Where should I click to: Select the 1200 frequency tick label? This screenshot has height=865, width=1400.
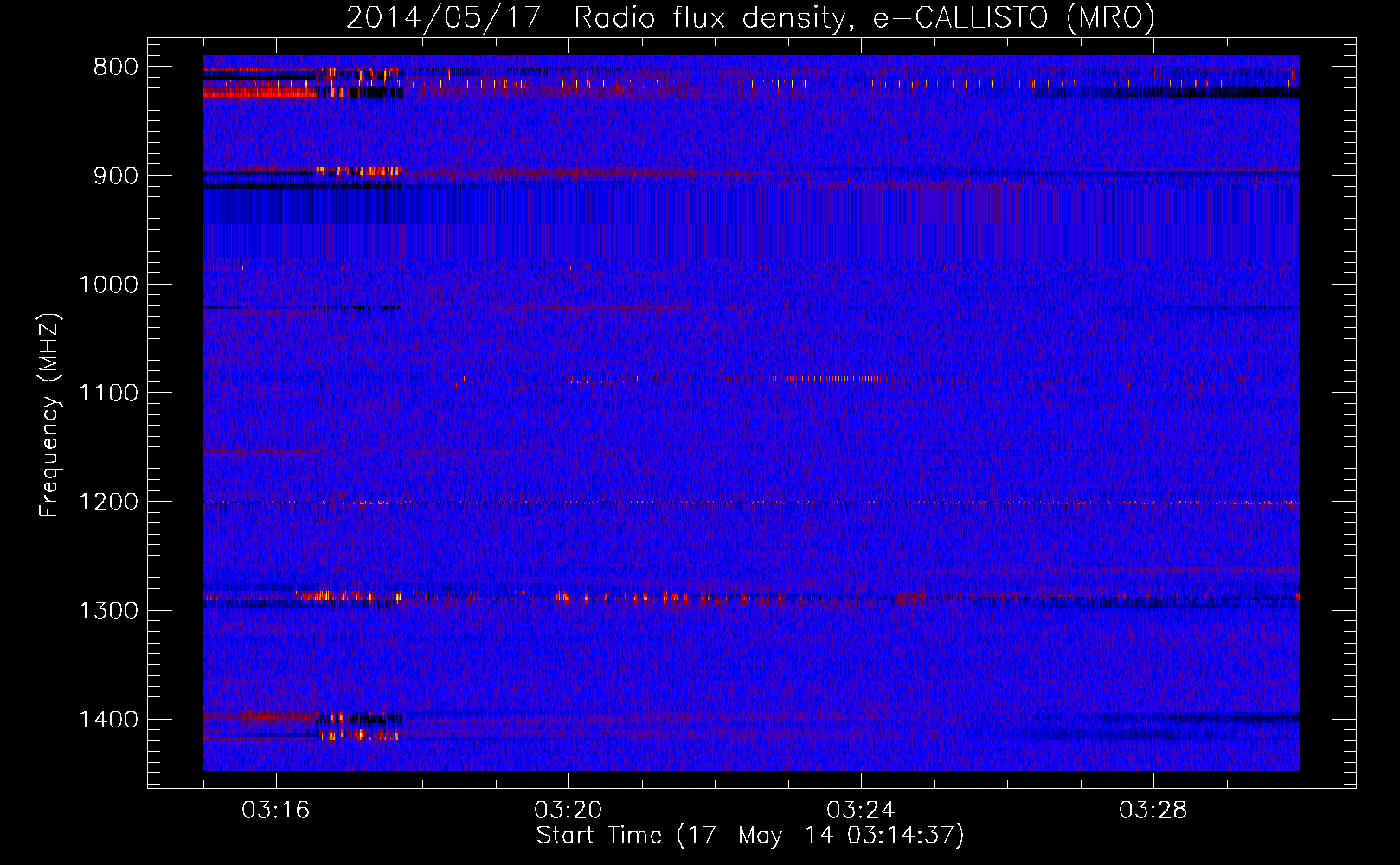coord(109,503)
